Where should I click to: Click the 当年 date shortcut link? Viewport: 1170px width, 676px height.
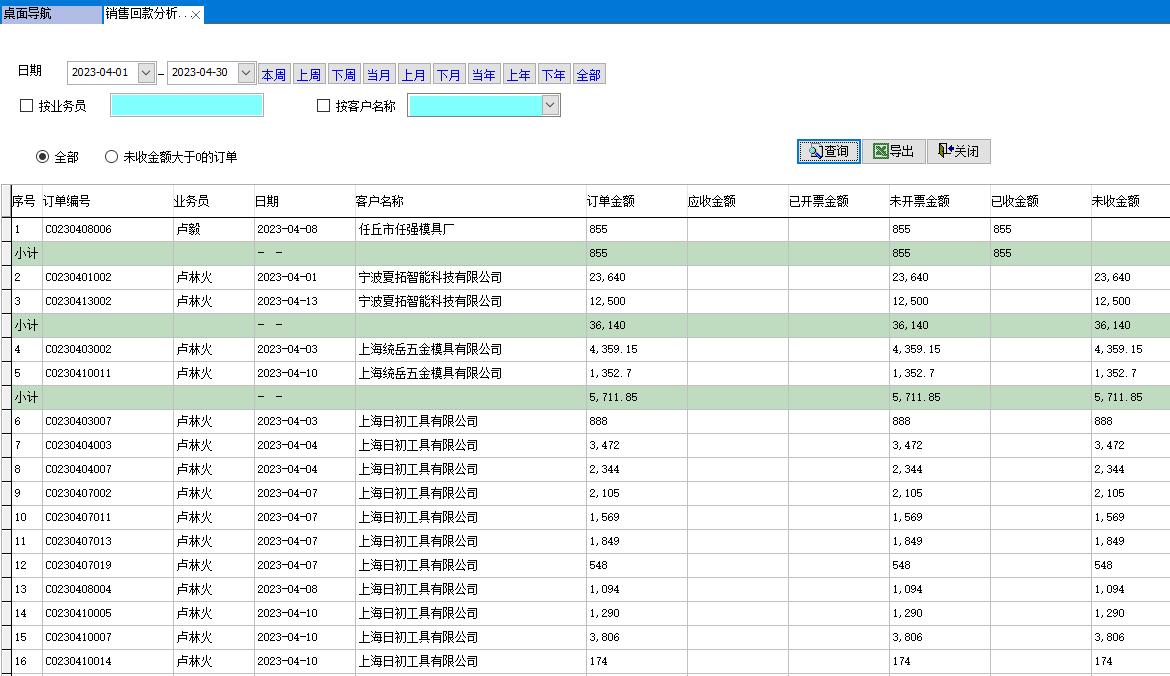[x=484, y=74]
